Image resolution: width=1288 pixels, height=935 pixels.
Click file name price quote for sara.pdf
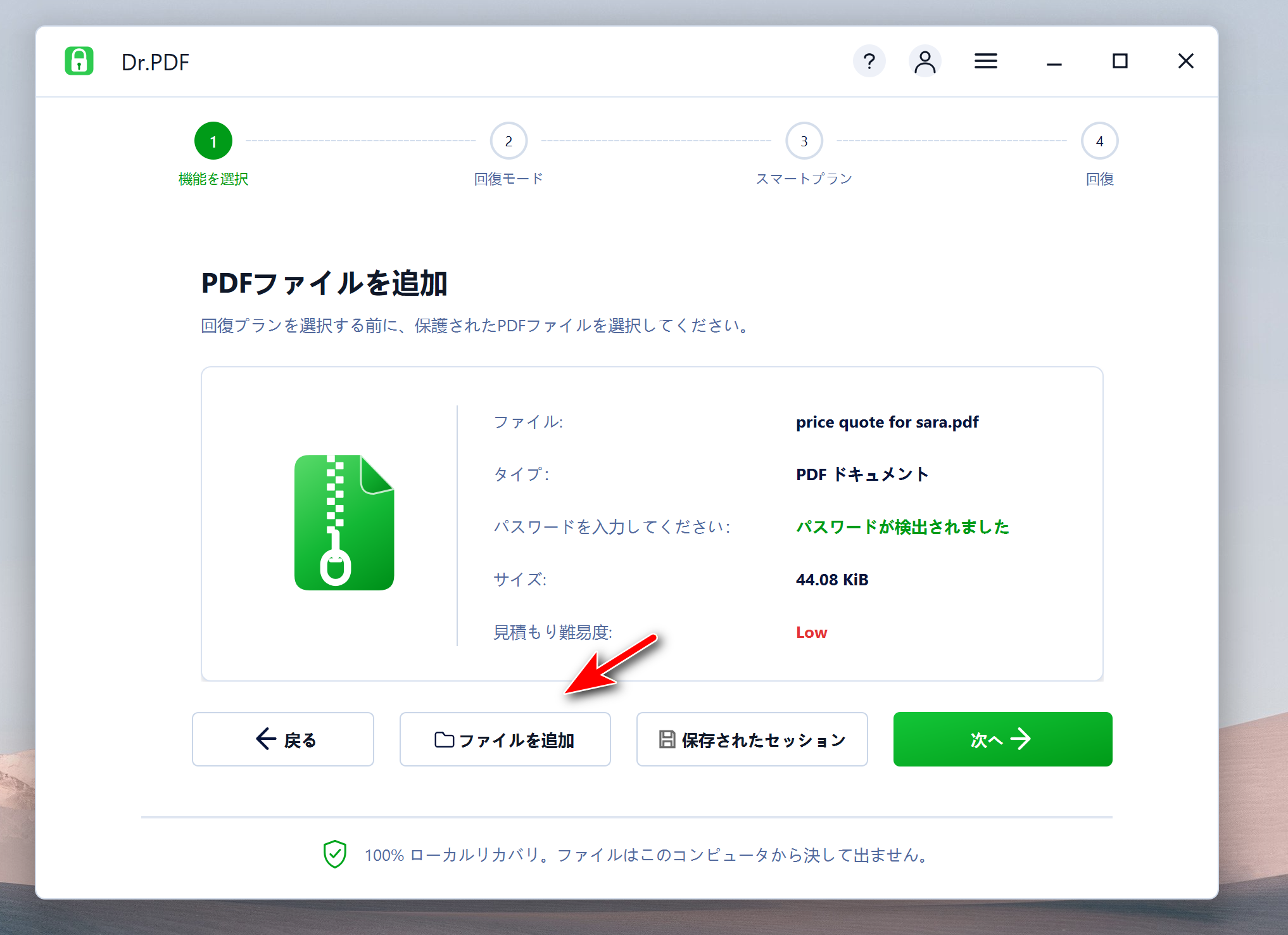887,422
